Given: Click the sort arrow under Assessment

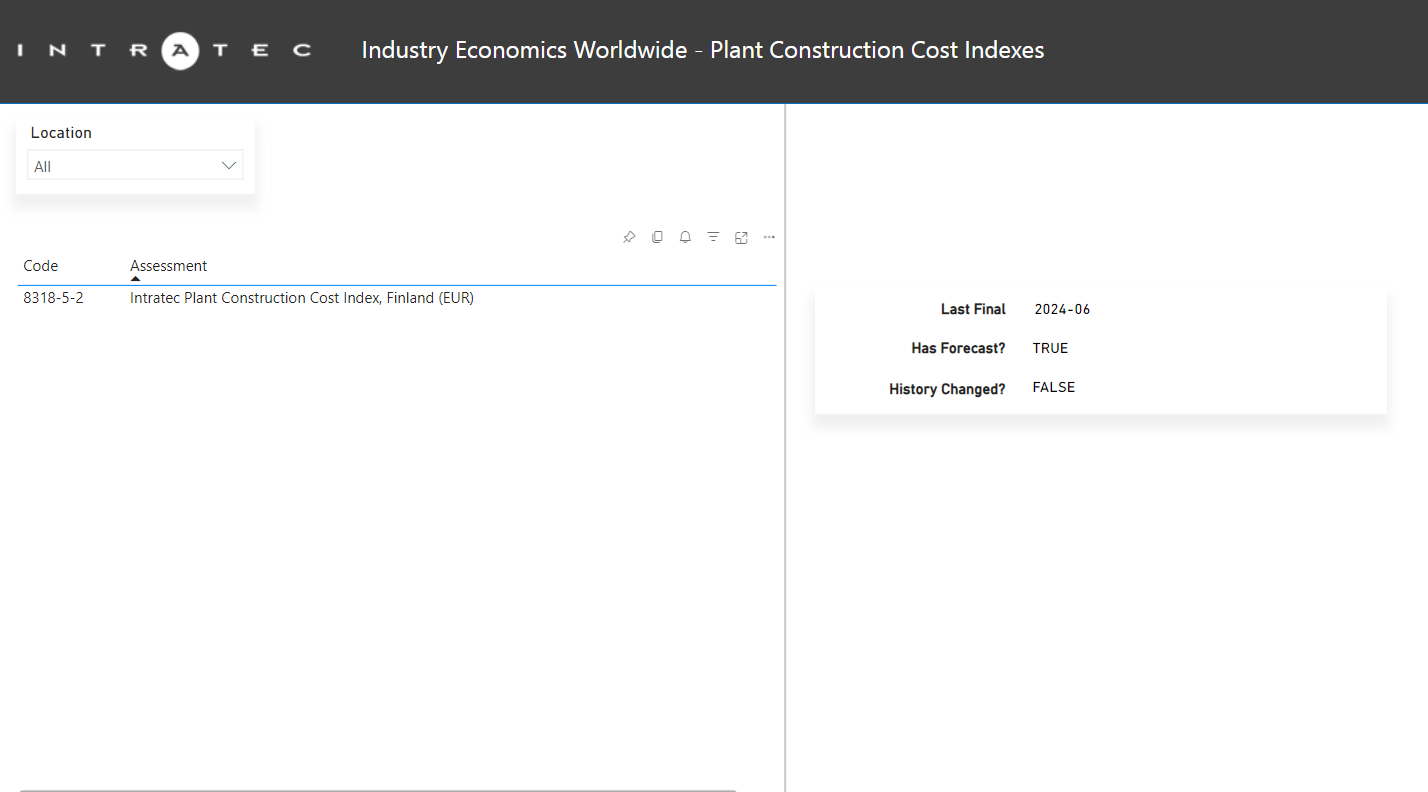Looking at the screenshot, I should point(136,279).
